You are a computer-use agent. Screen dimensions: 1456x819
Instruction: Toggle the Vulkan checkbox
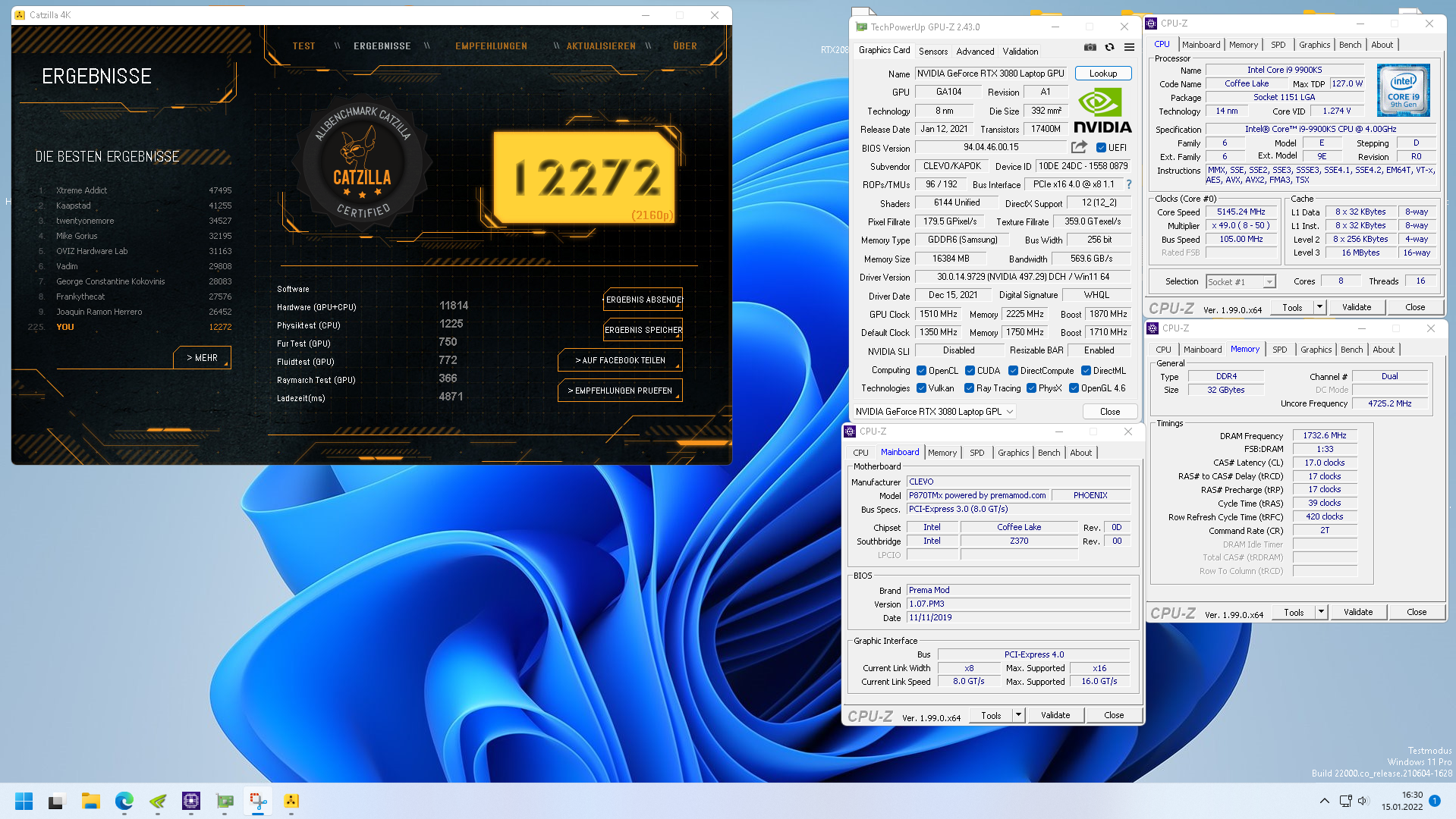coord(921,388)
